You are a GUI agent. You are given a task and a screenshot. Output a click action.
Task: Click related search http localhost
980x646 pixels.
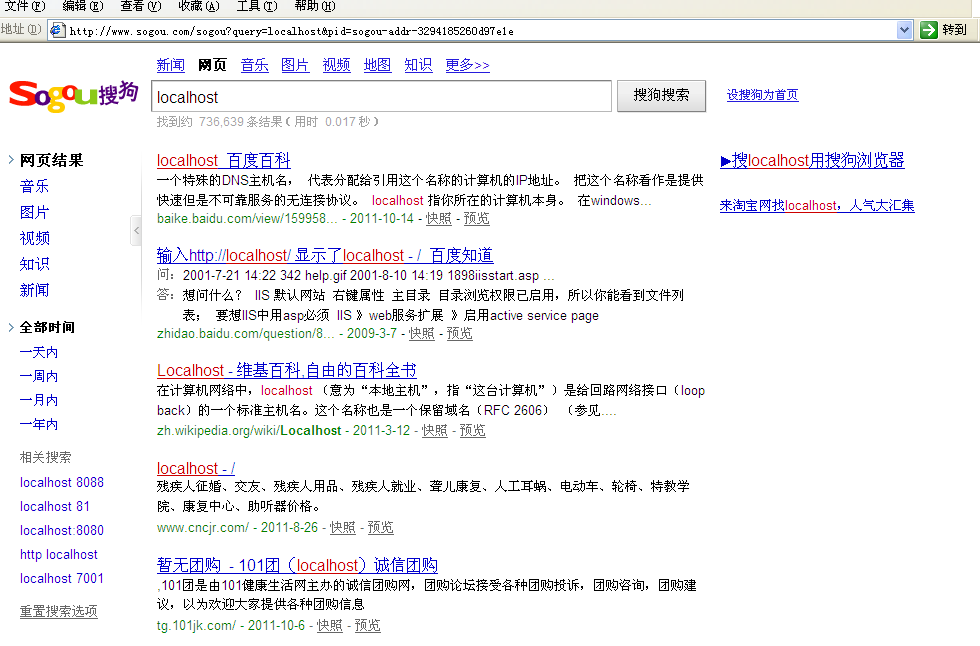point(59,554)
